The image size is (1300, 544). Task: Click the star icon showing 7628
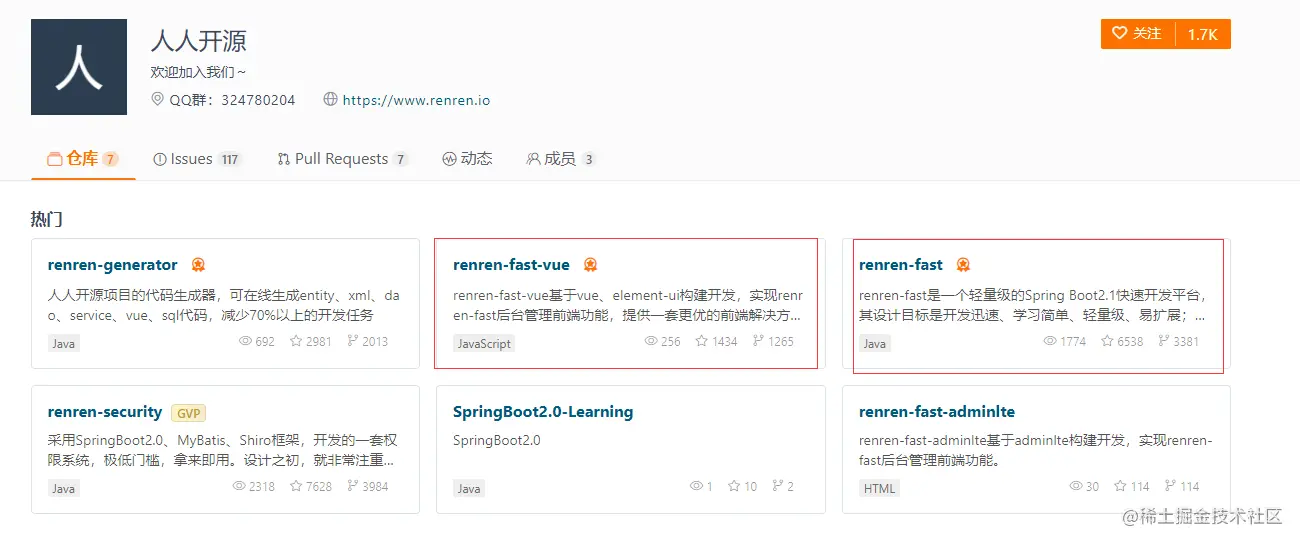click(x=296, y=486)
